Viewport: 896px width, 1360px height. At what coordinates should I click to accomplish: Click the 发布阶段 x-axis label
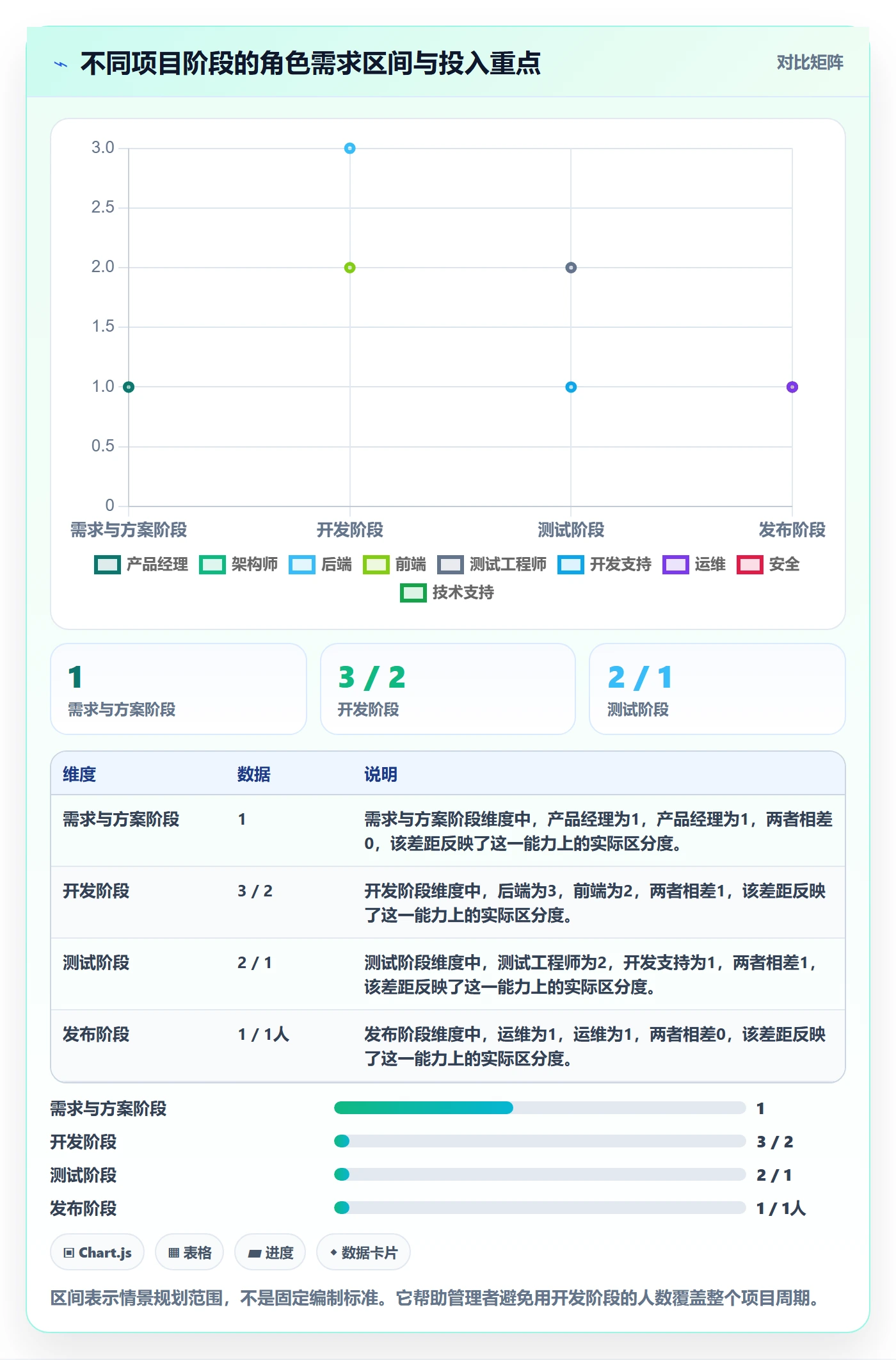click(x=792, y=530)
